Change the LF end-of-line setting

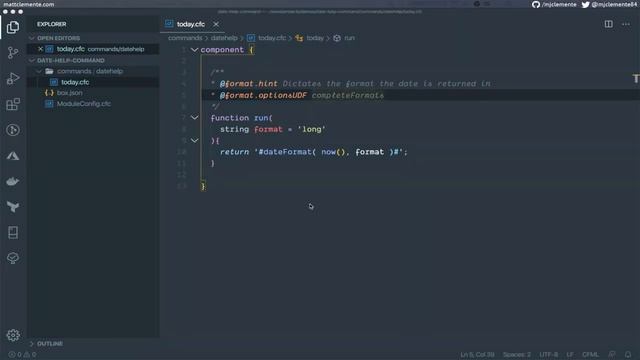point(570,355)
